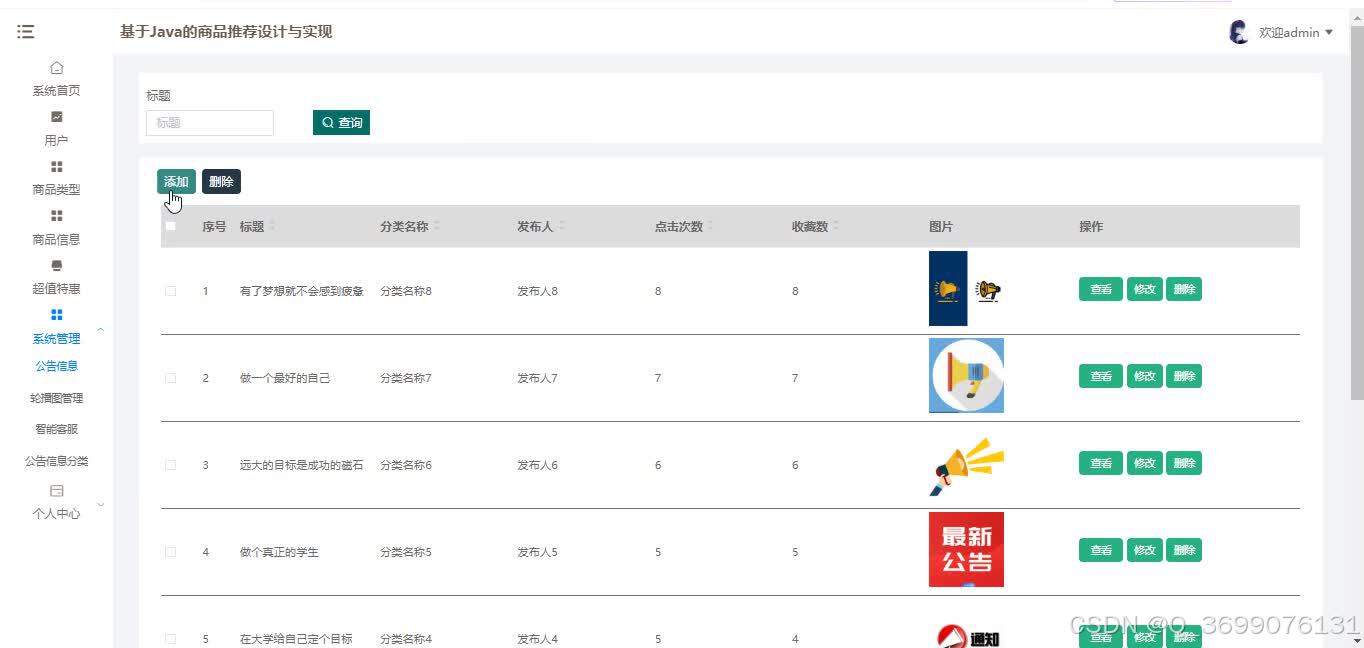Screen dimensions: 1364x648
Task: Click 修改 for row 分类名称8
Action: [1144, 289]
